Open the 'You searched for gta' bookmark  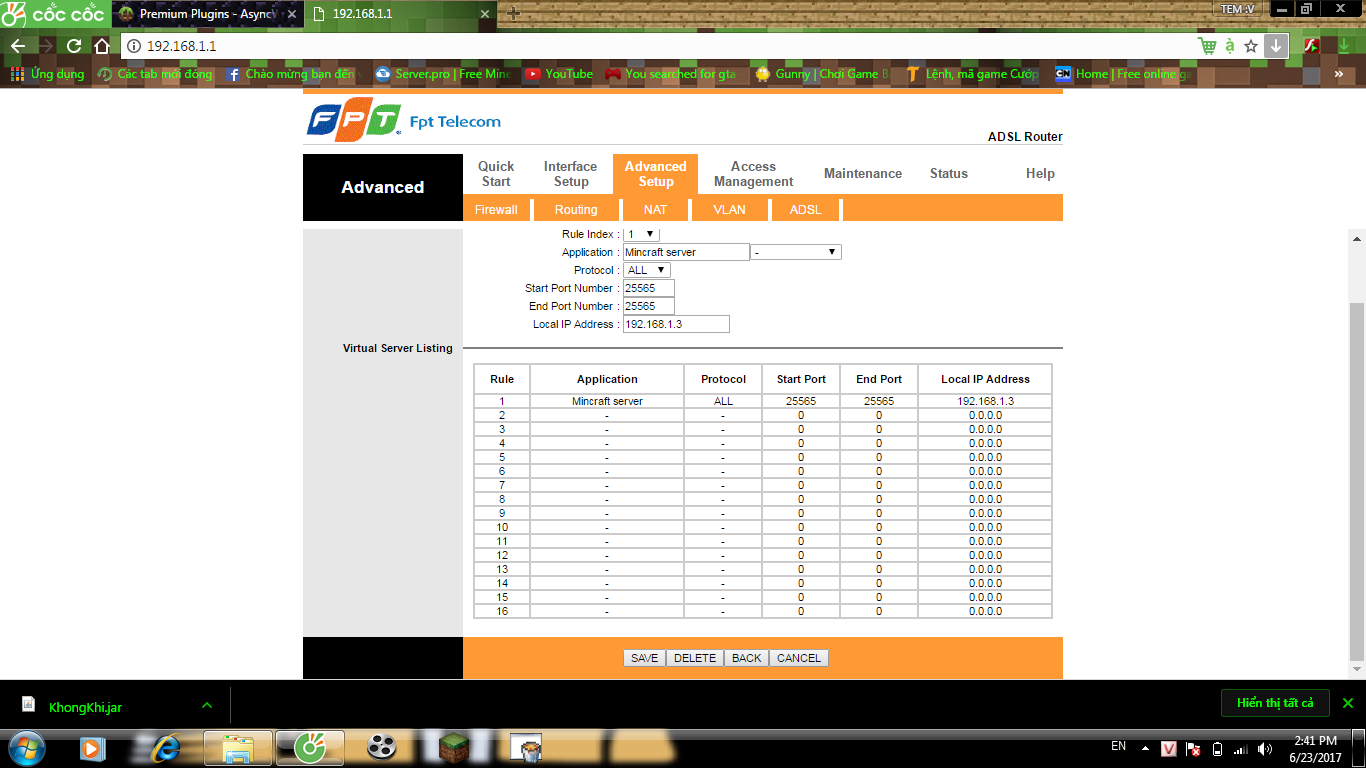671,74
